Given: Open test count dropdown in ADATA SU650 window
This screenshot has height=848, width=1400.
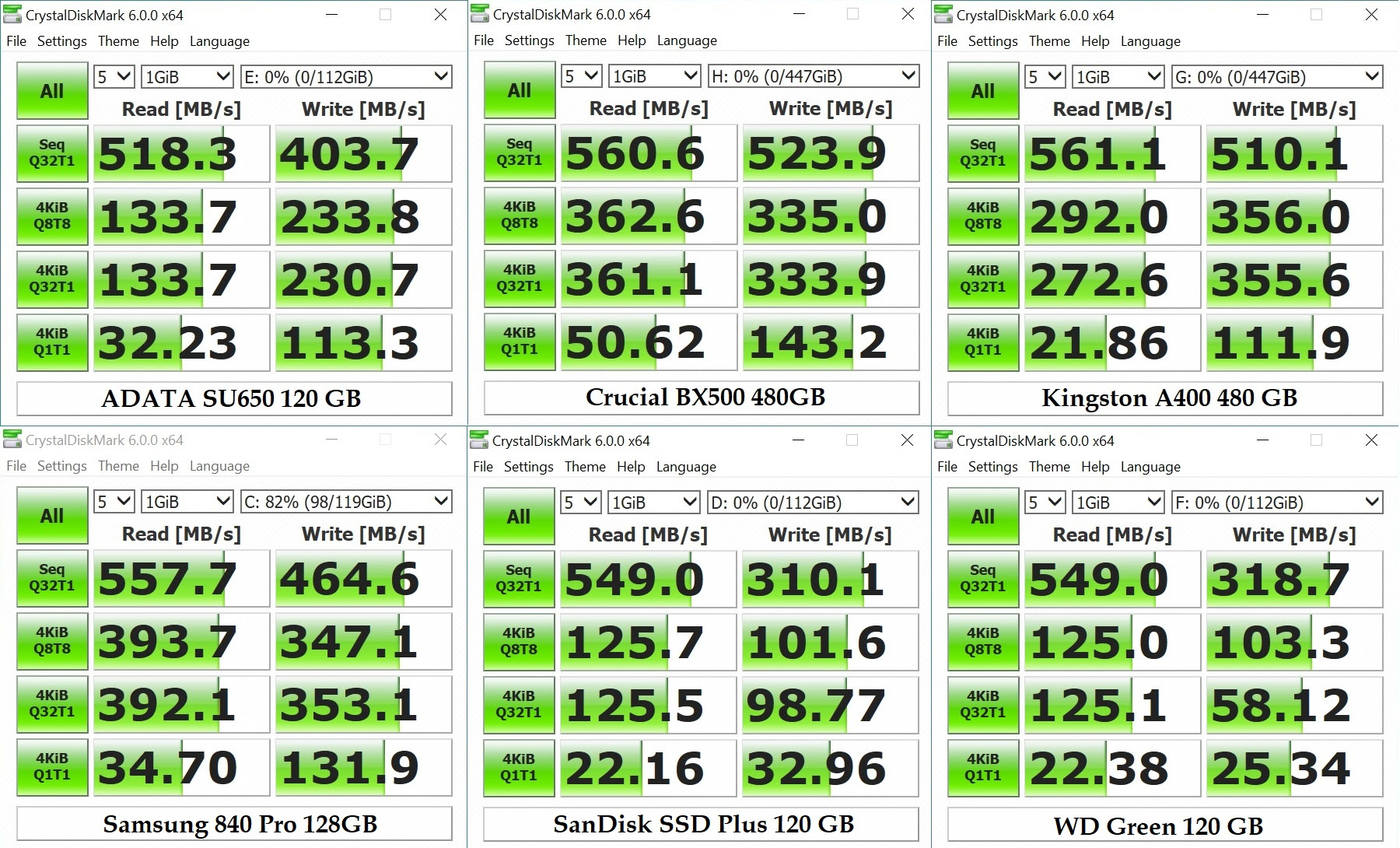Looking at the screenshot, I should pyautogui.click(x=114, y=76).
